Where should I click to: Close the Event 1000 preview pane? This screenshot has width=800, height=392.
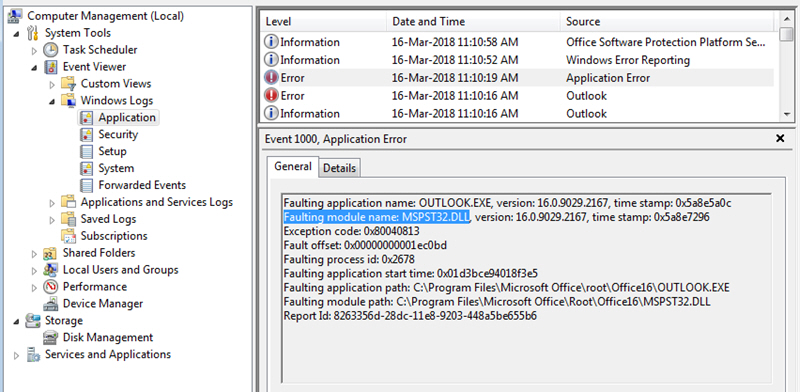(780, 138)
